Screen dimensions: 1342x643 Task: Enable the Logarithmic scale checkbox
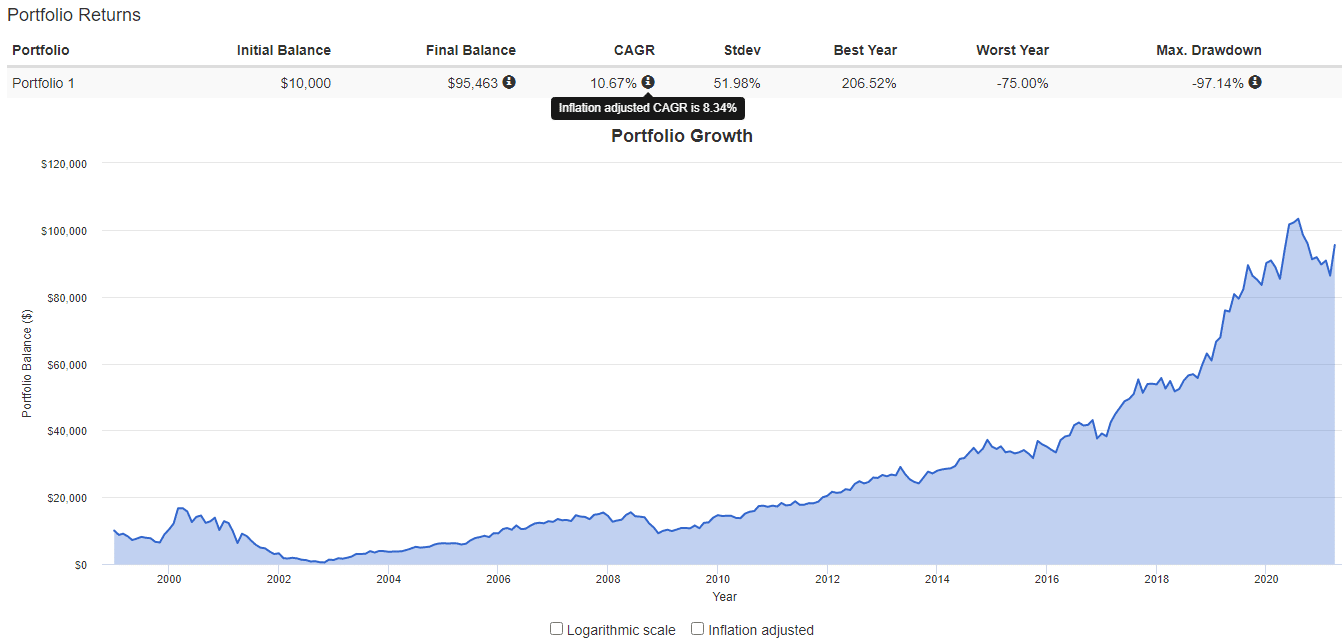tap(557, 629)
